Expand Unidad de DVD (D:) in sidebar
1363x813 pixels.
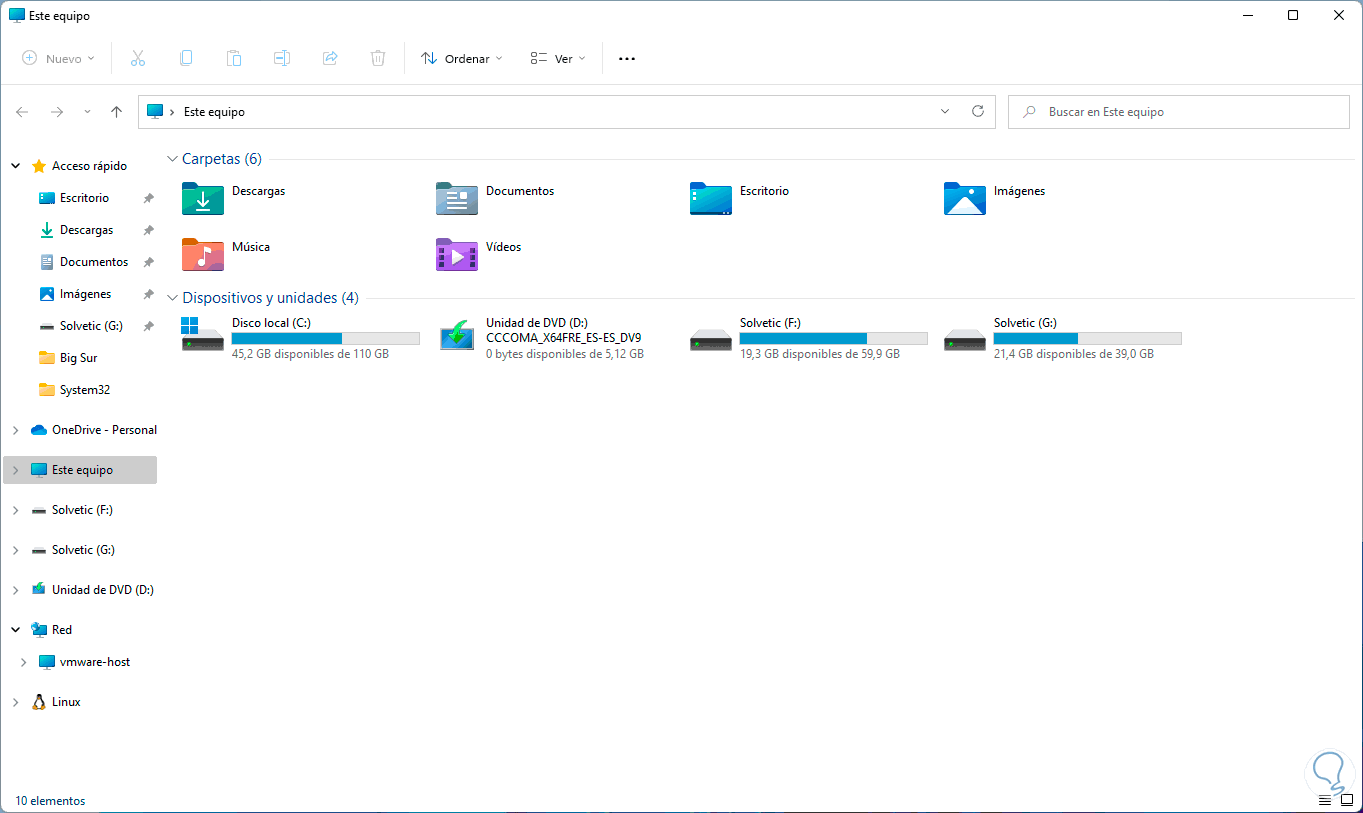point(15,590)
